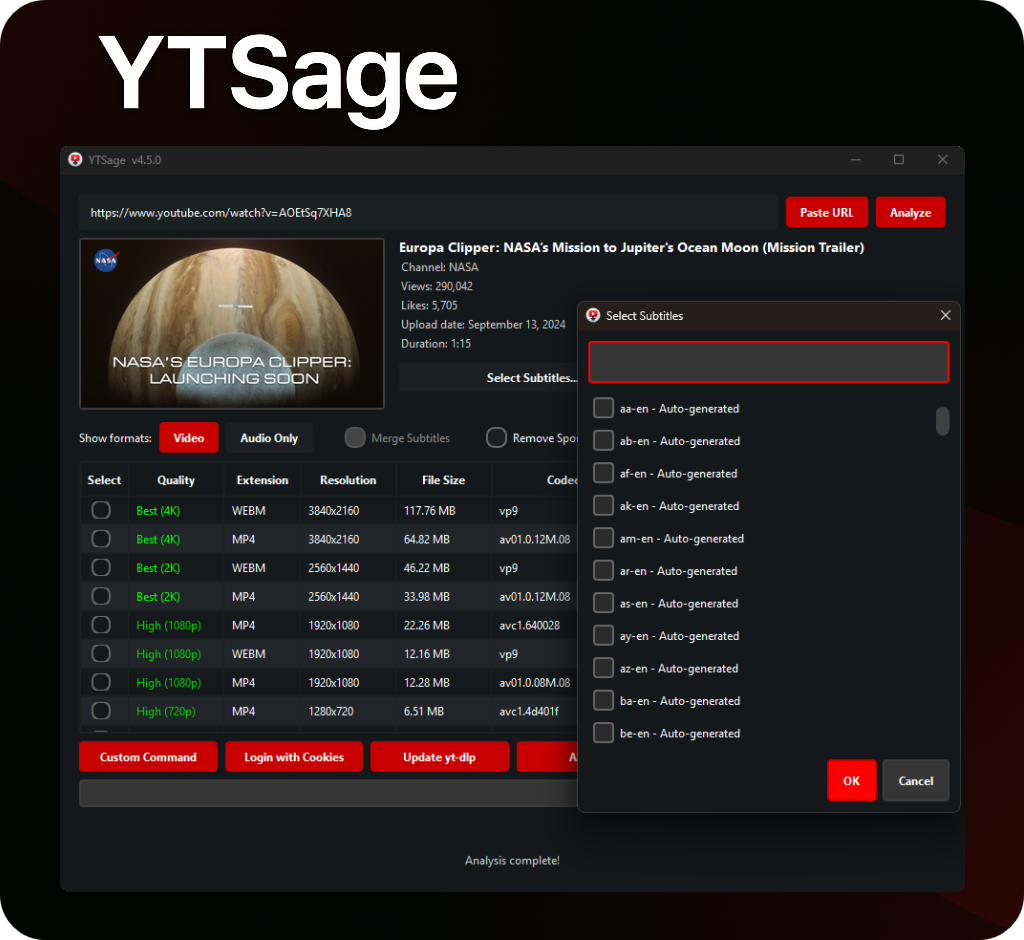Select the Best (4K) MP4 format row

101,539
